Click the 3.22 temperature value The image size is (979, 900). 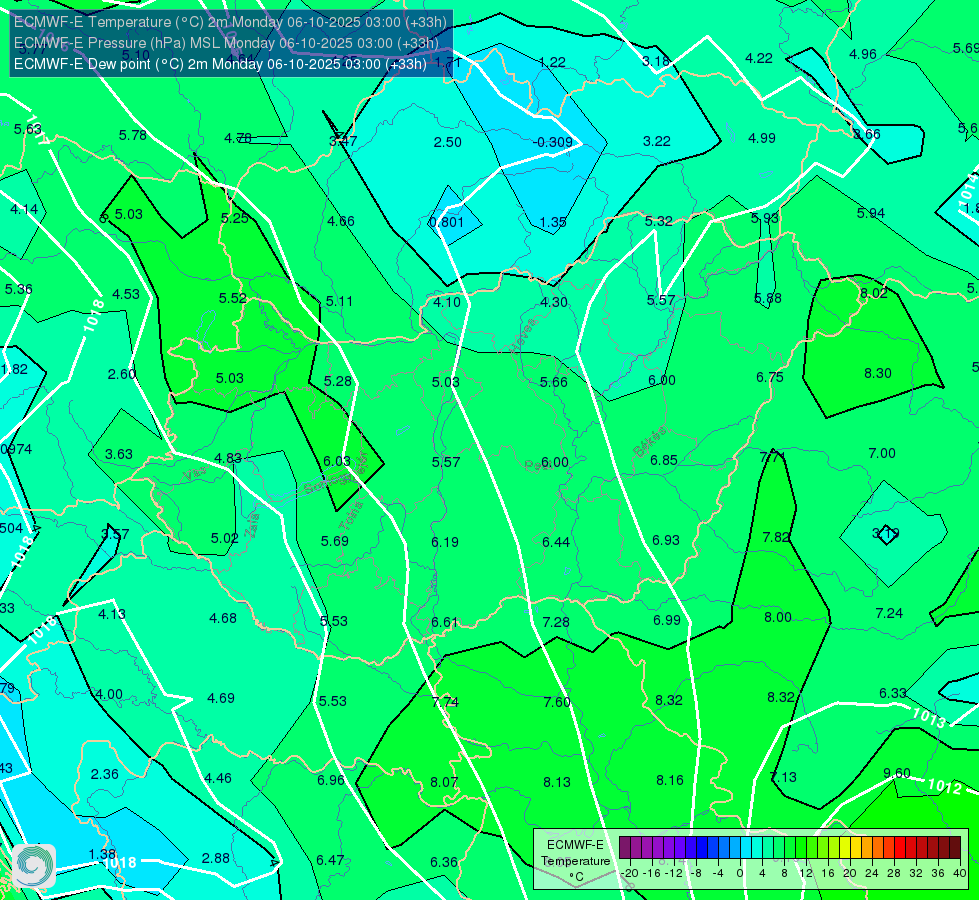point(657,141)
